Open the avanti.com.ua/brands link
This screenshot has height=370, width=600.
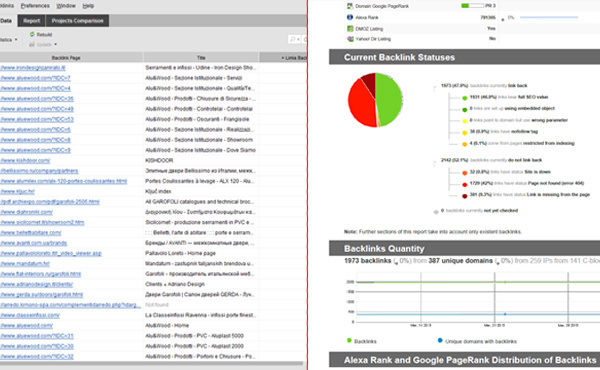pos(34,243)
